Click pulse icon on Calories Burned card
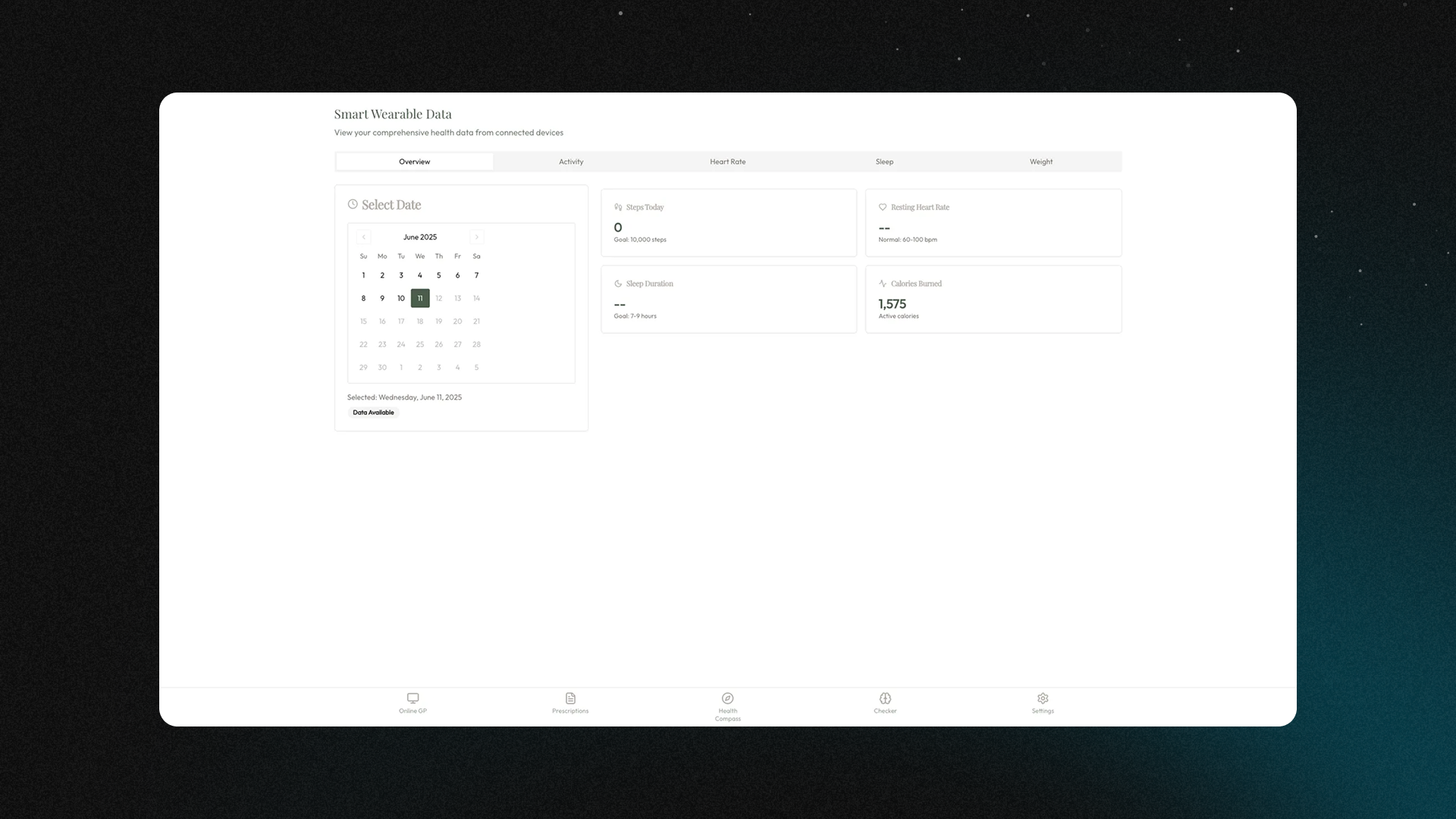Viewport: 1456px width, 819px height. [x=883, y=284]
